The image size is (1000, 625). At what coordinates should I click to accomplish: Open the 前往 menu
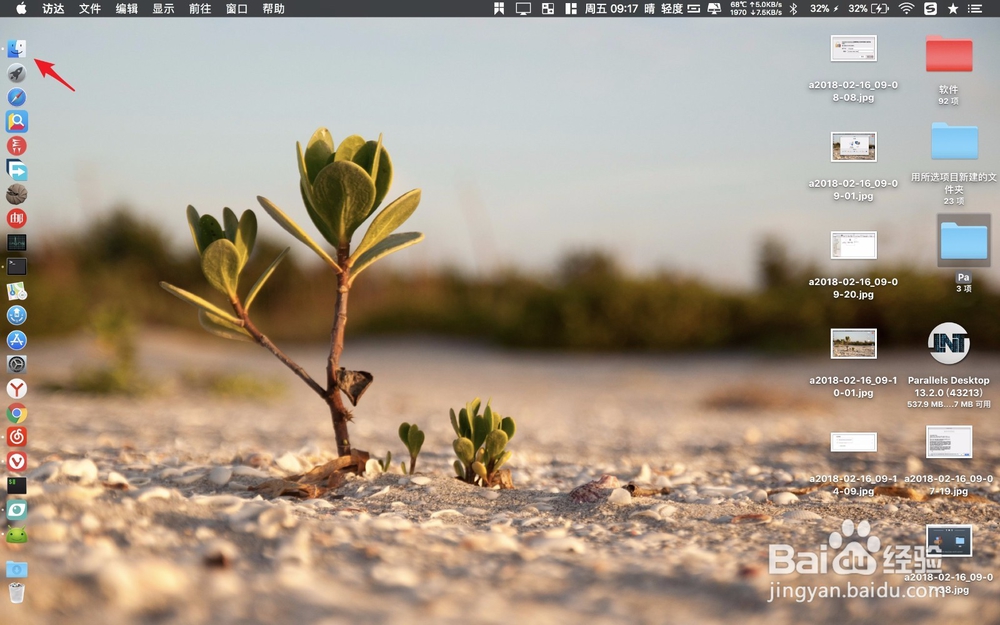pos(200,8)
